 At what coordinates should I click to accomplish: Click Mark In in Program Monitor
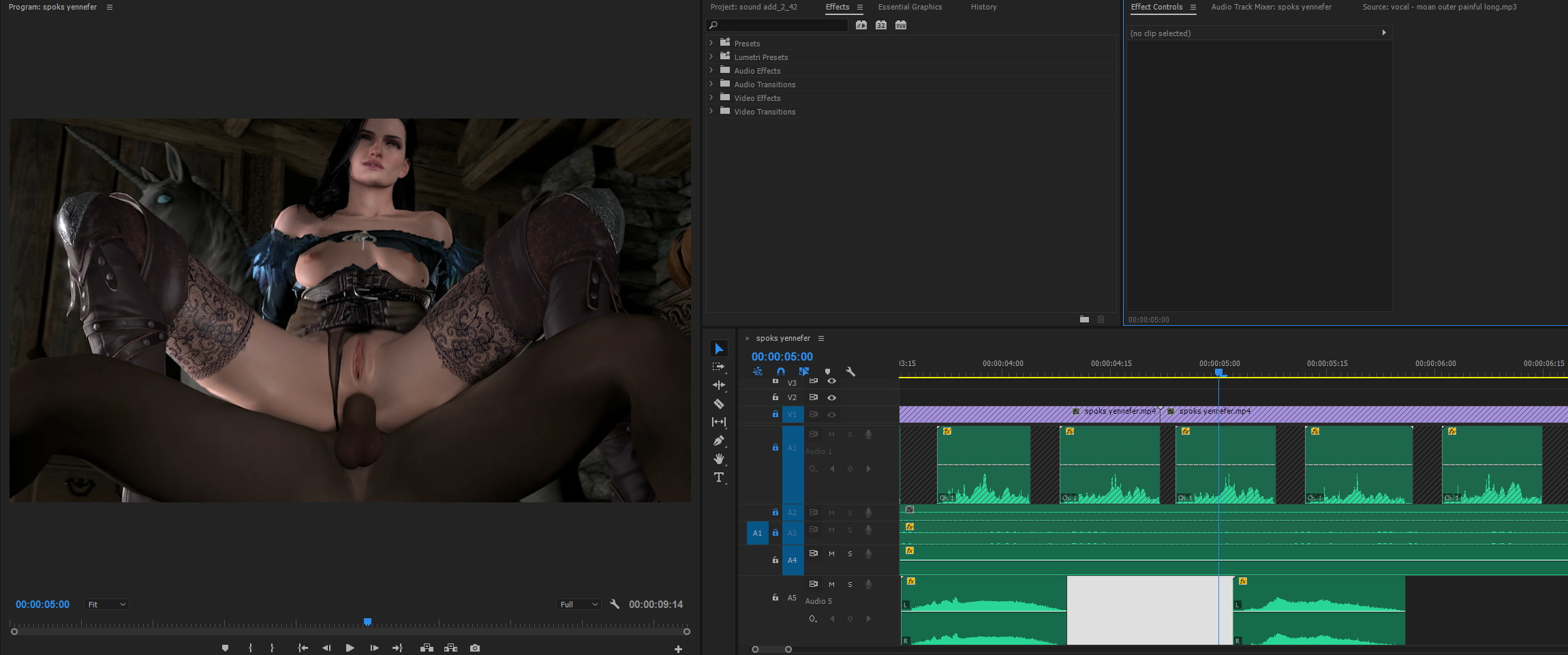coord(250,648)
